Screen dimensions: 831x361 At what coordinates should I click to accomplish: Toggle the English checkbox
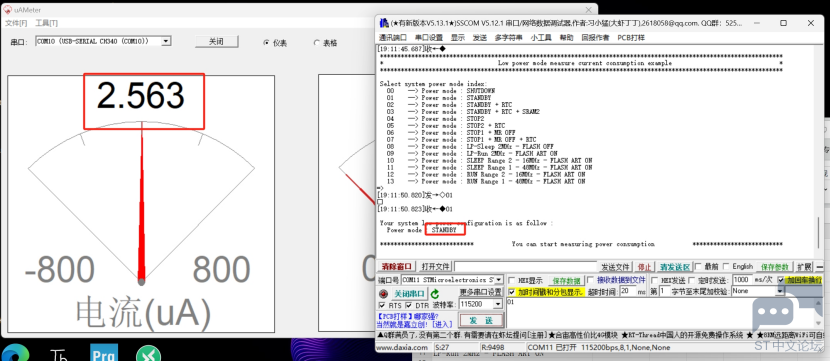tap(727, 267)
